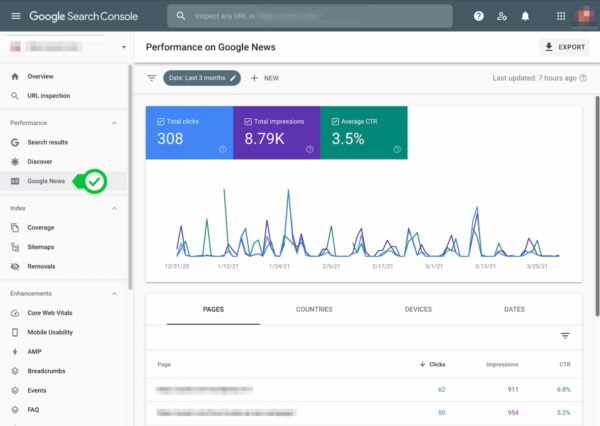
Task: Open the Google apps grid
Action: point(560,16)
